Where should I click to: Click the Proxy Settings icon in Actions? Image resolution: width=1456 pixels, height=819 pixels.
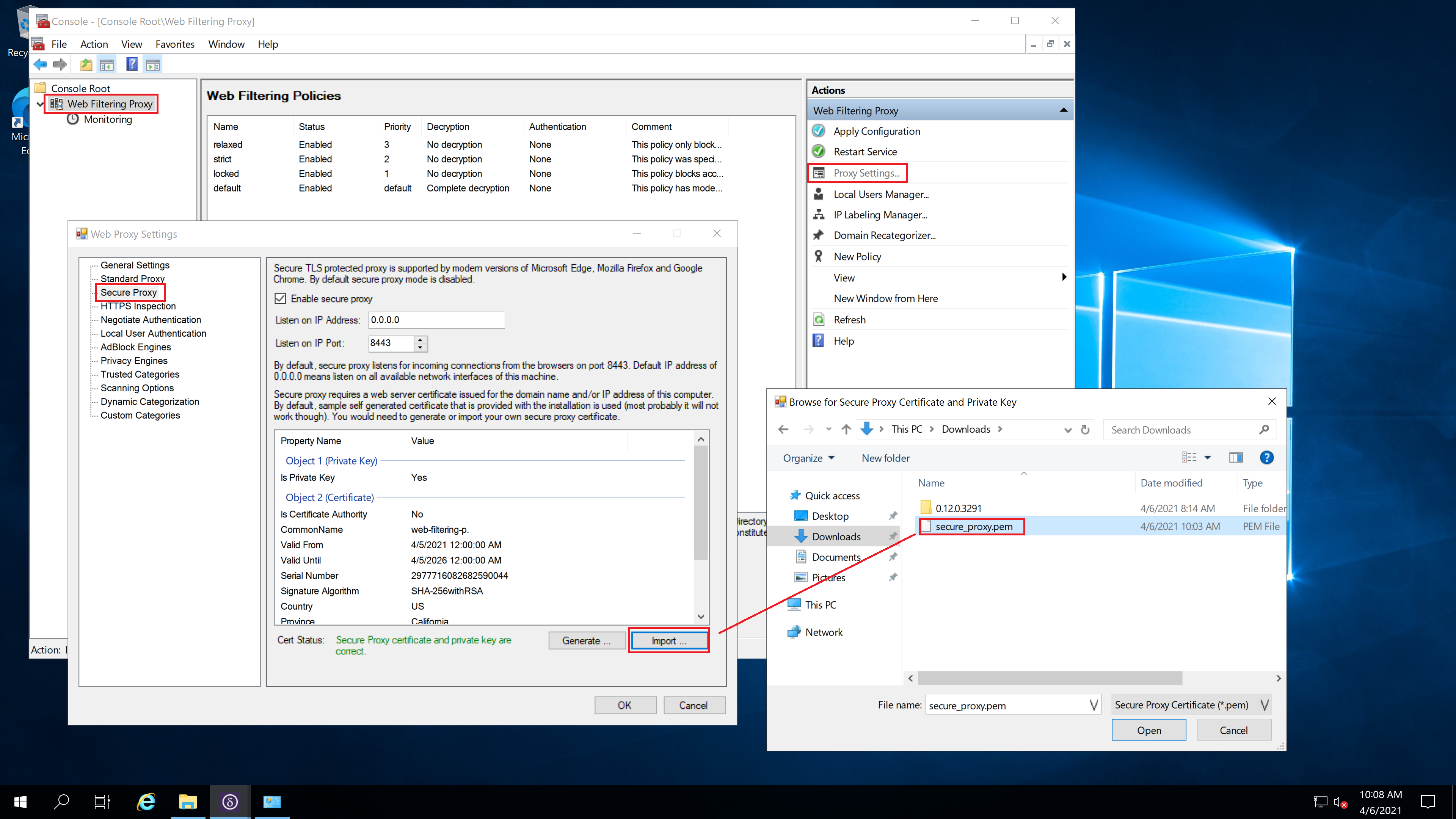[x=819, y=173]
